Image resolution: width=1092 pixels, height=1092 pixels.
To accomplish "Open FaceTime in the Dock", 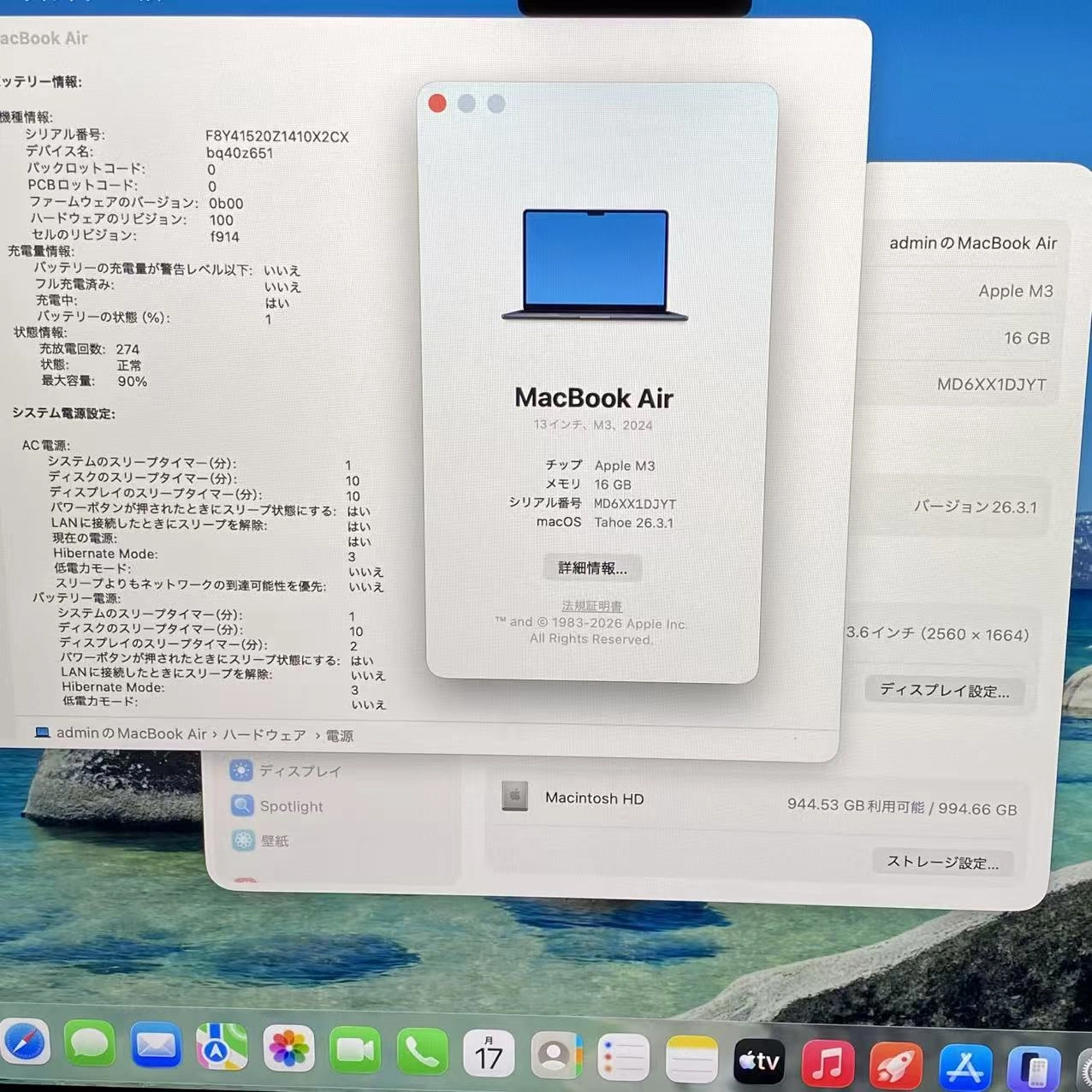I will 355,1051.
